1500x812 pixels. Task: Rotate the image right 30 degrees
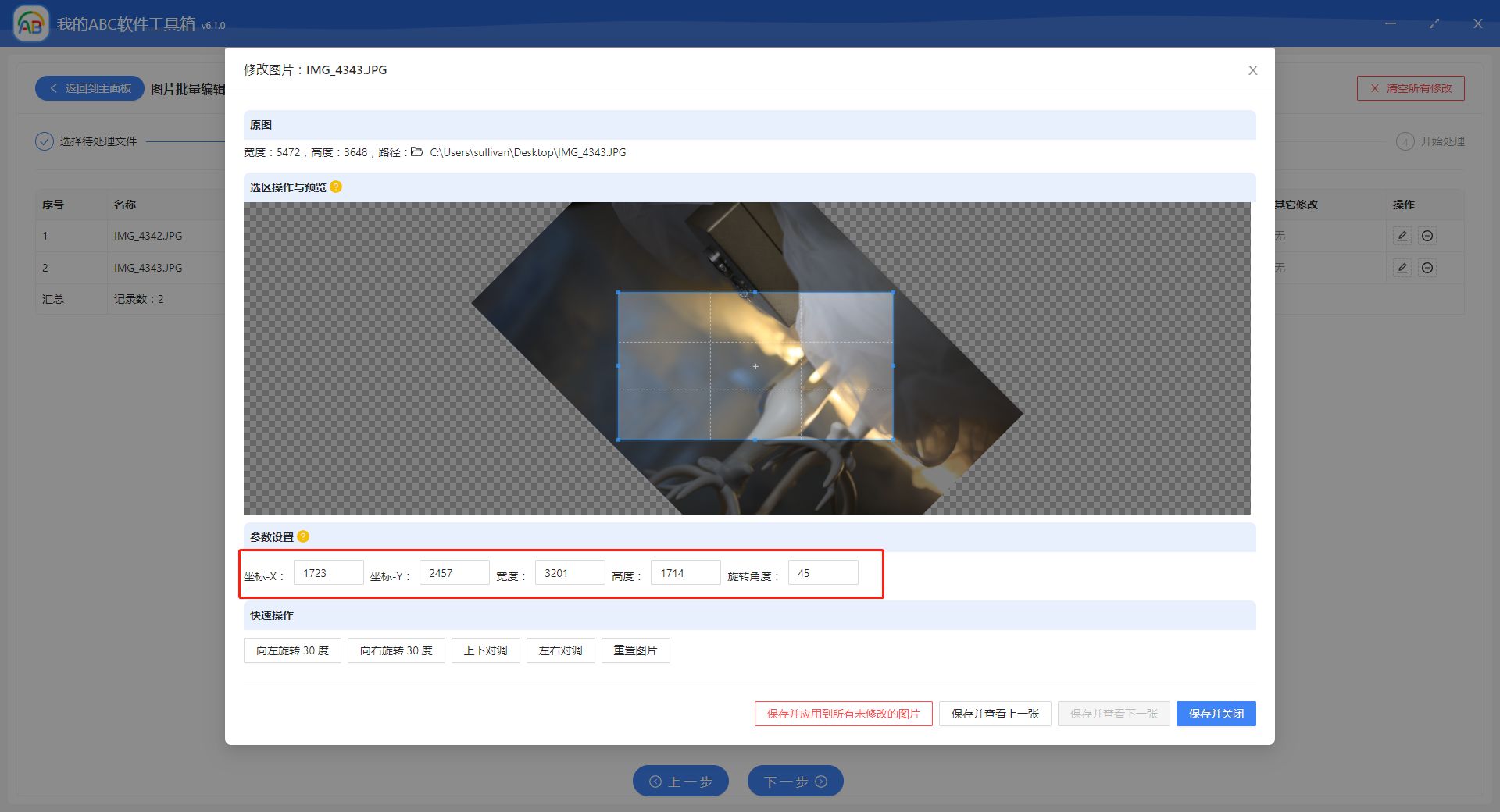[396, 650]
